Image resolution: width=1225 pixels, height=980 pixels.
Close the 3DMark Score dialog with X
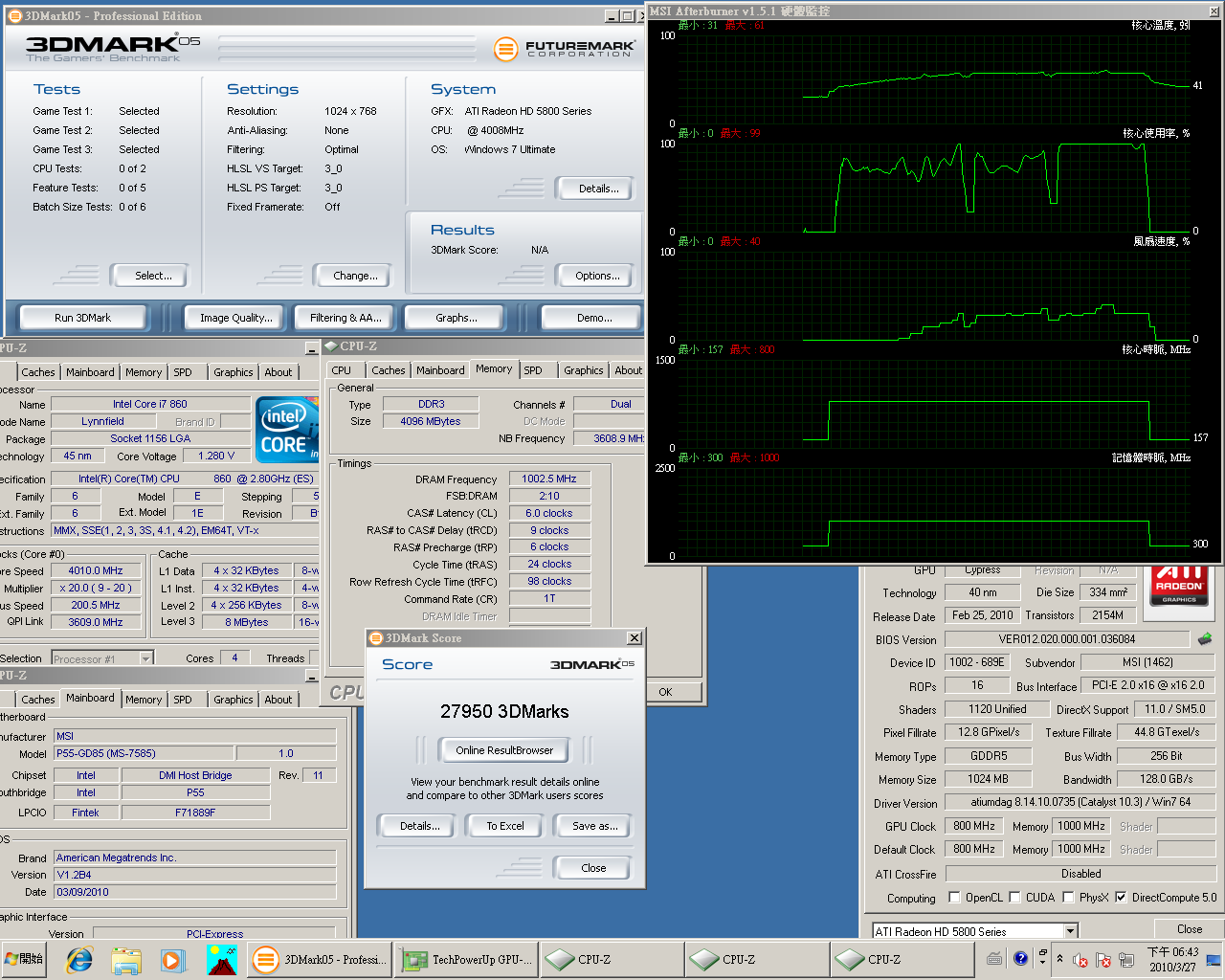pos(634,637)
